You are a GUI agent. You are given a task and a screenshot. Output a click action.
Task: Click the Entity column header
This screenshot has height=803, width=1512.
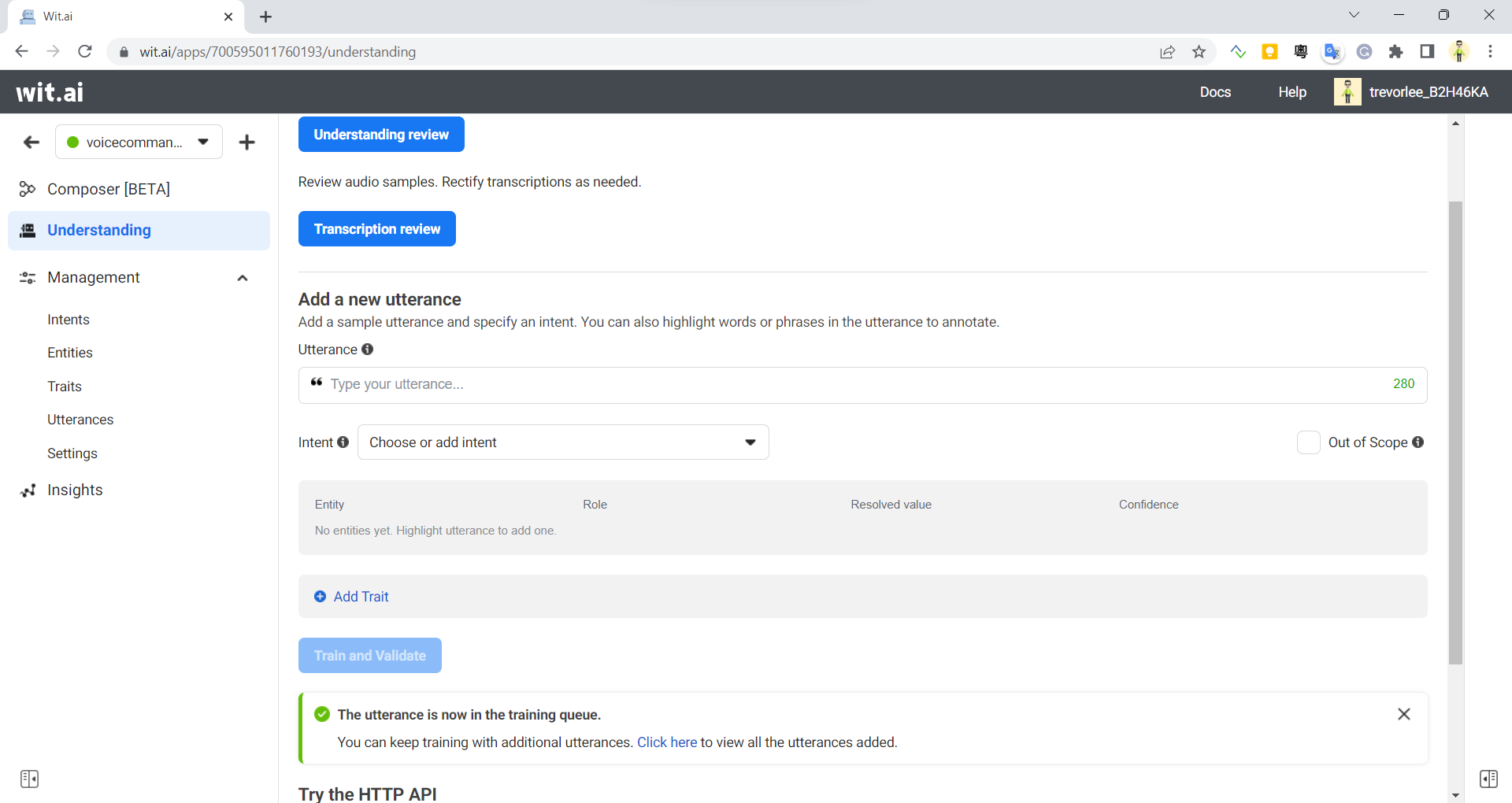tap(330, 505)
